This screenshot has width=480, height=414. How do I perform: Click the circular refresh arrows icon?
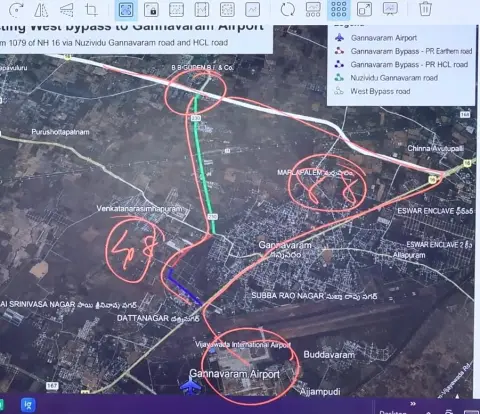[288, 9]
